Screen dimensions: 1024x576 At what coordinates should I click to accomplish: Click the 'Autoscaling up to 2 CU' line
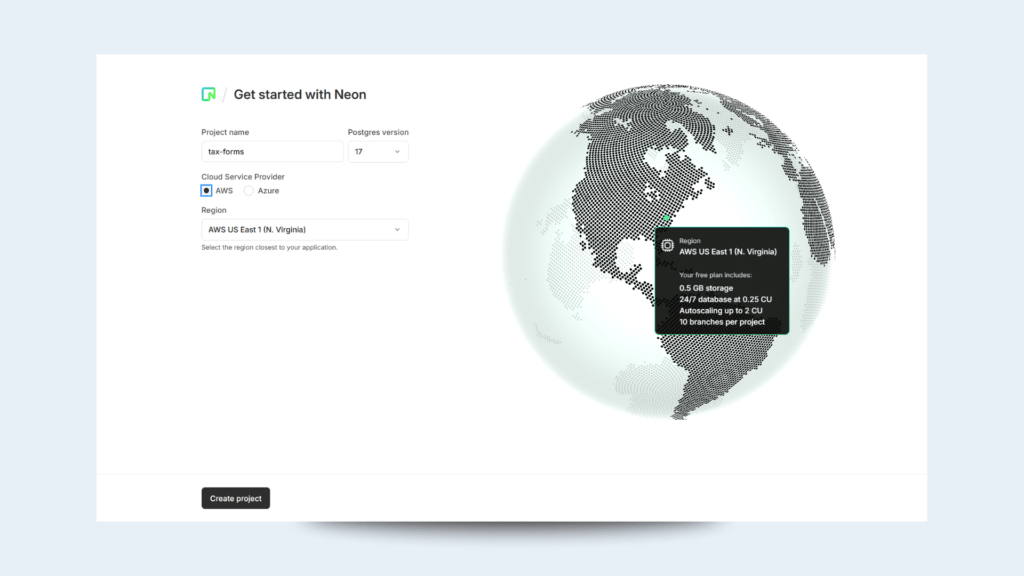[x=720, y=311]
